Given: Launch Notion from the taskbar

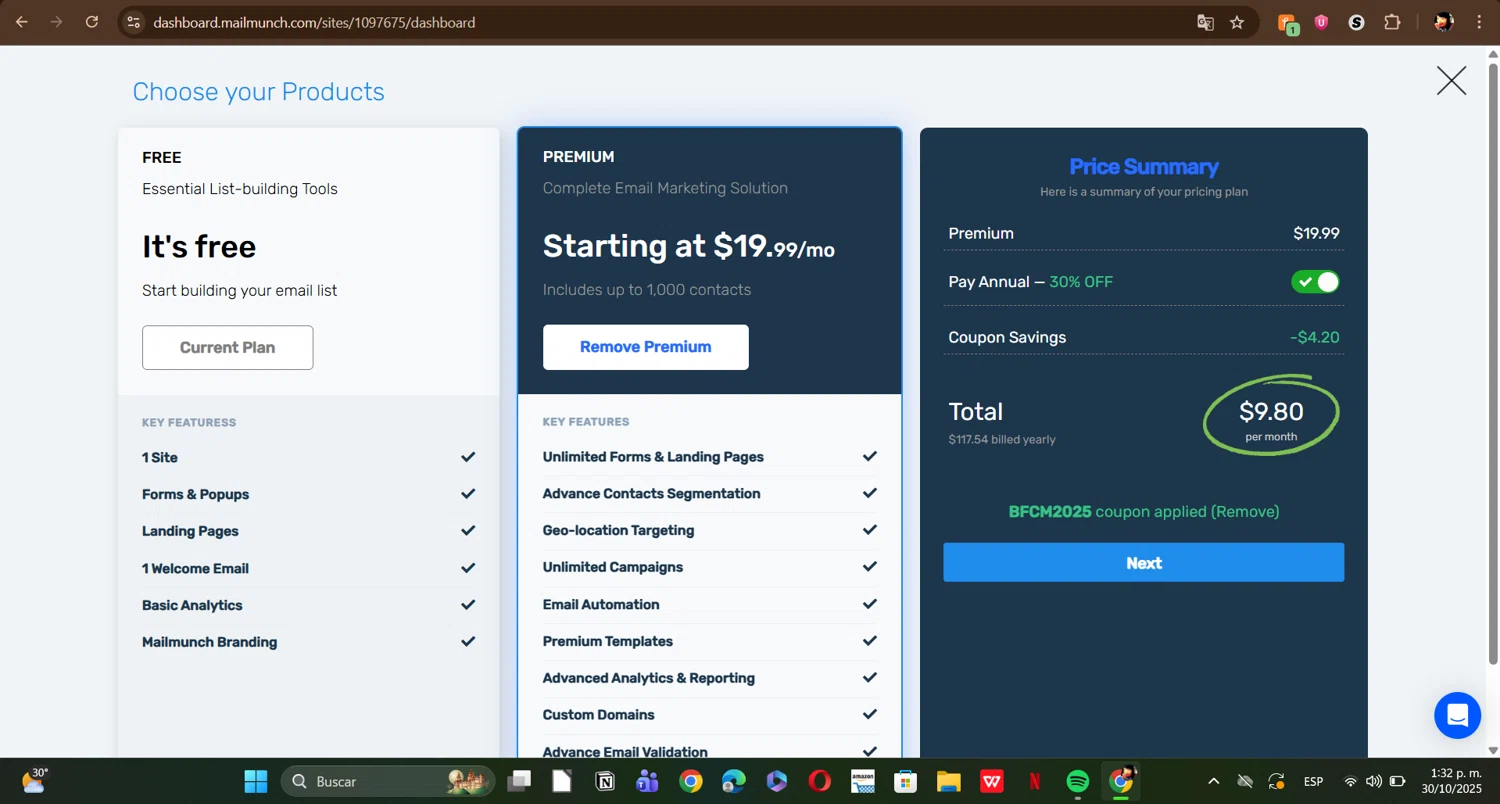Looking at the screenshot, I should 605,781.
